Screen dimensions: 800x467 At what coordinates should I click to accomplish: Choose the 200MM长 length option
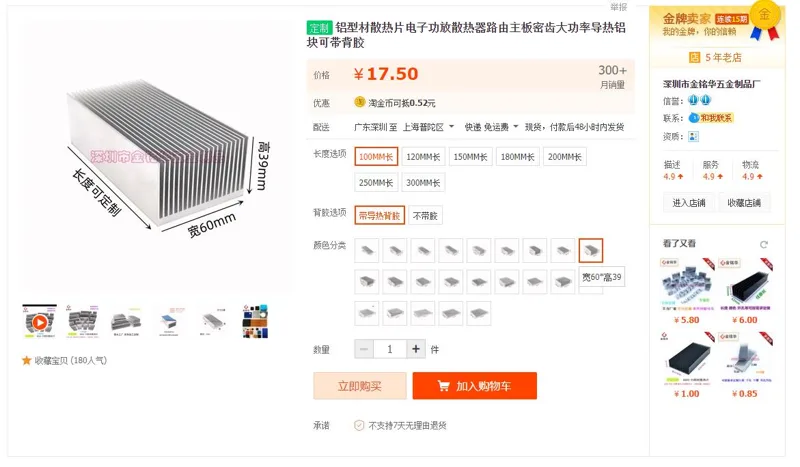pos(565,157)
